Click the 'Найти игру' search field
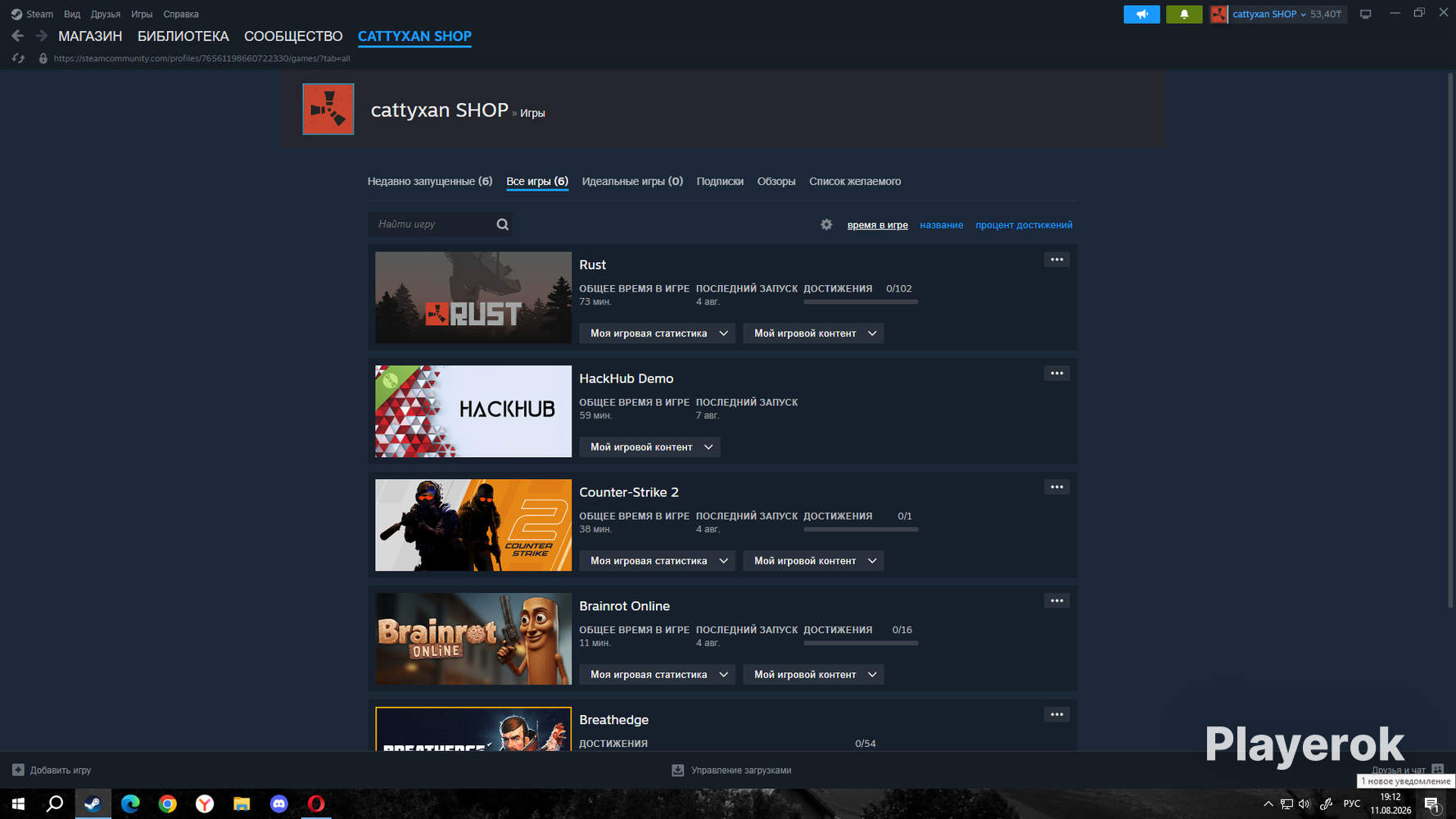This screenshot has height=819, width=1456. [x=440, y=224]
